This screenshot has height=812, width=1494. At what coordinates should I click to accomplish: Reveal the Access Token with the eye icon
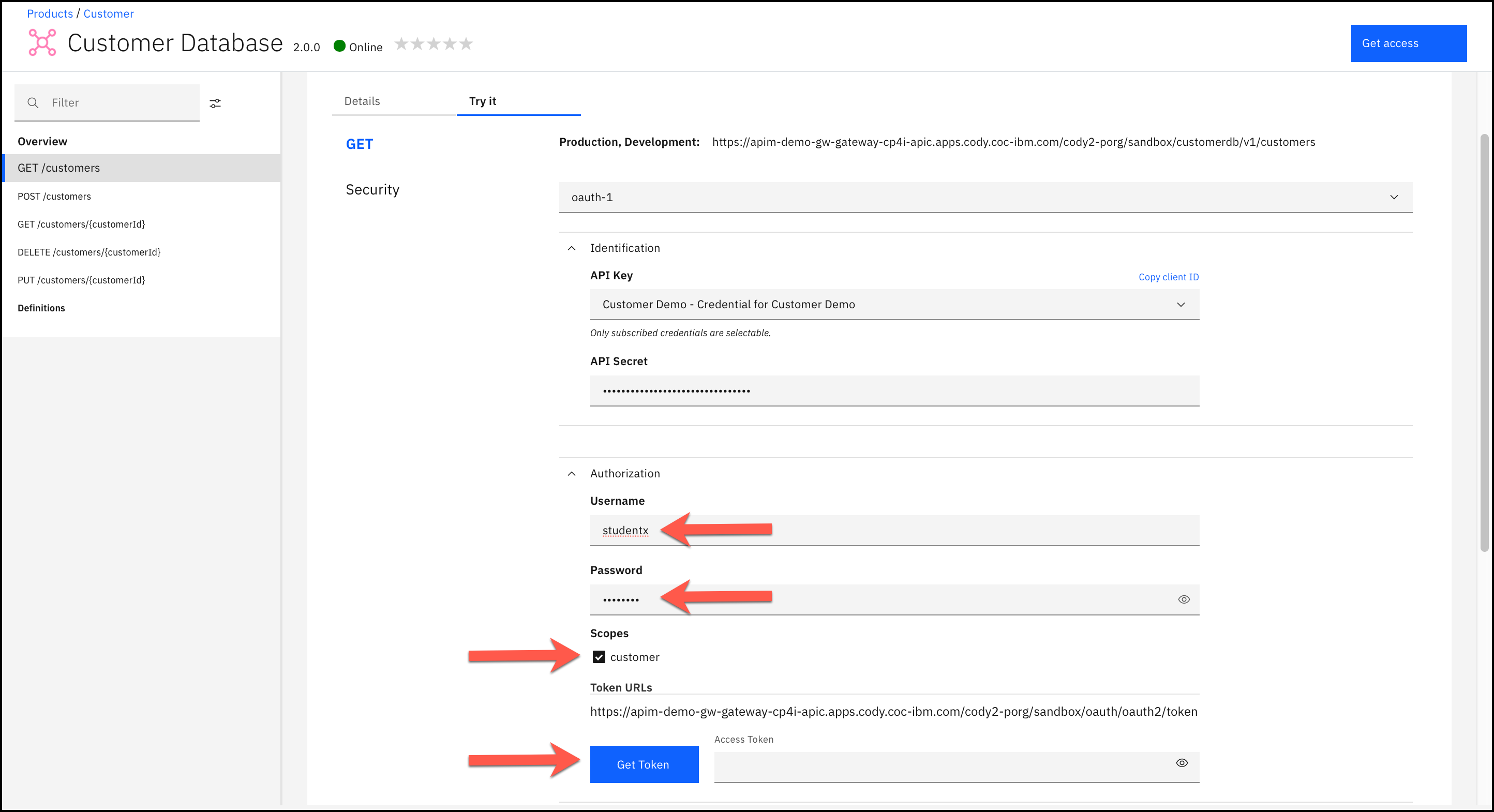(1182, 763)
